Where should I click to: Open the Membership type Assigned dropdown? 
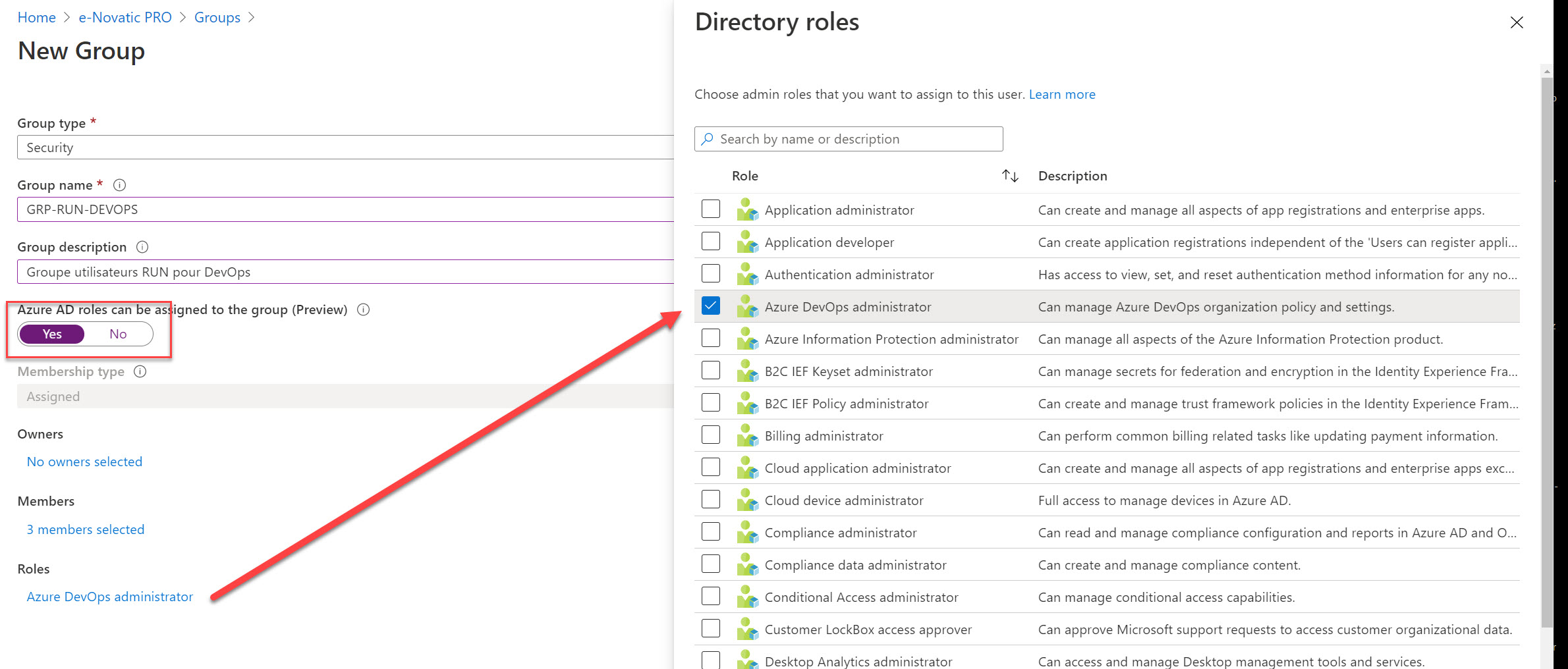345,396
